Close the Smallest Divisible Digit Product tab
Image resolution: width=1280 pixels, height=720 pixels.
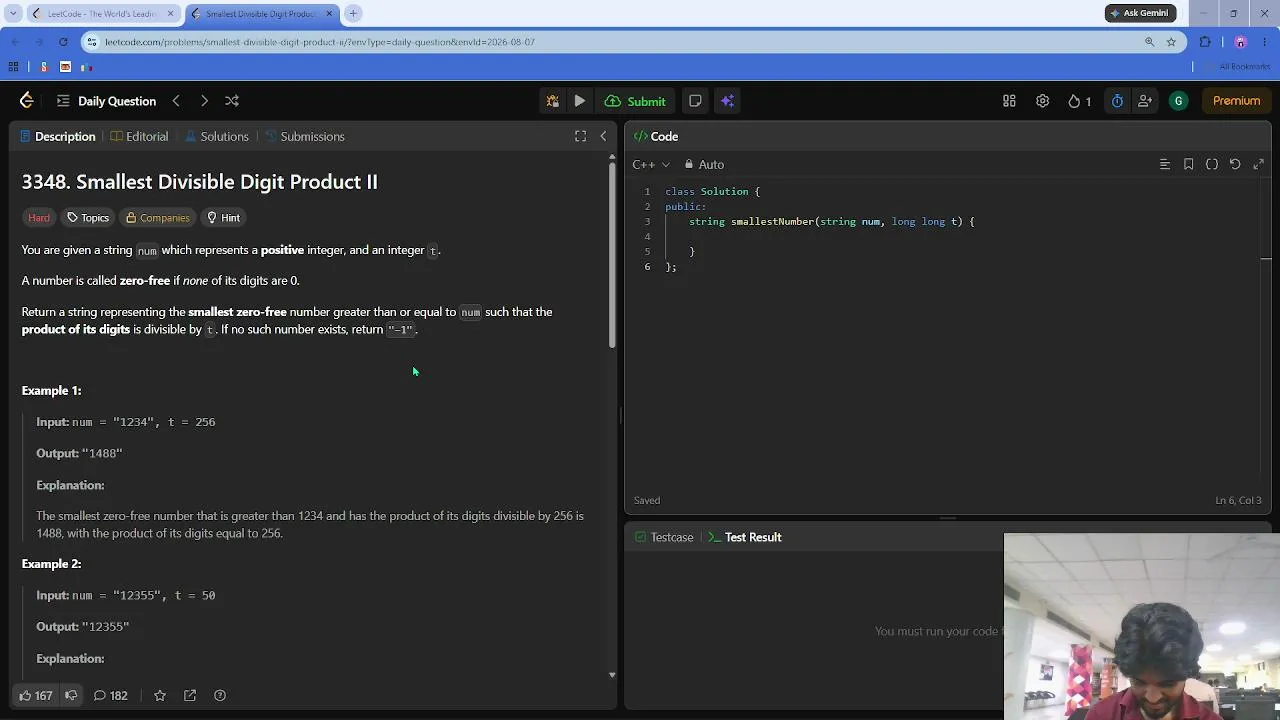[329, 13]
